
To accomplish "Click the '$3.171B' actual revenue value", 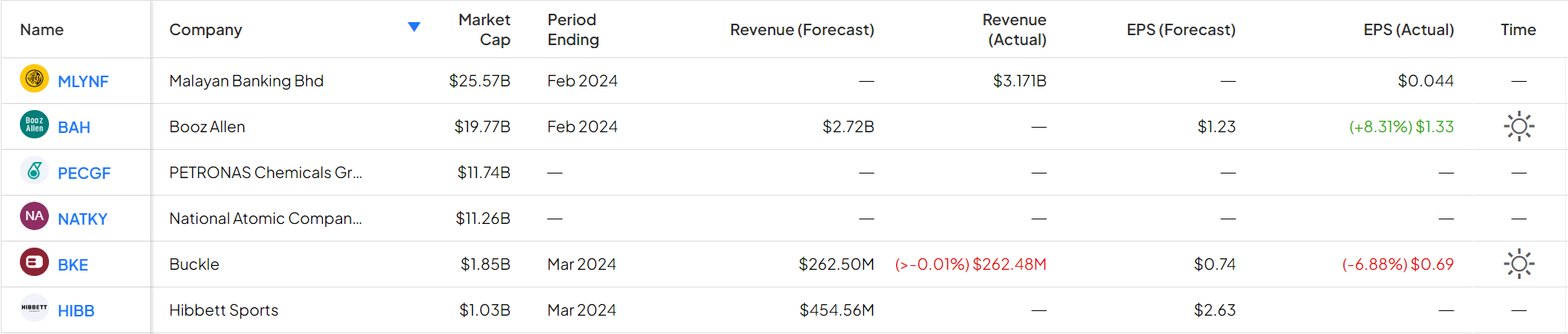I will click(1019, 81).
